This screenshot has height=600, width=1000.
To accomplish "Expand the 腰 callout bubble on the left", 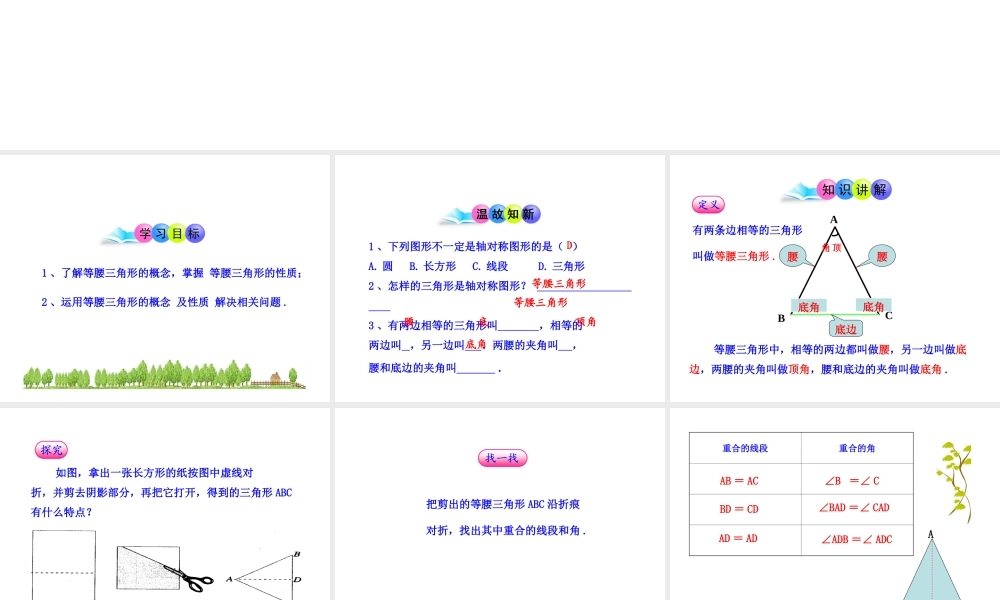I will point(793,255).
